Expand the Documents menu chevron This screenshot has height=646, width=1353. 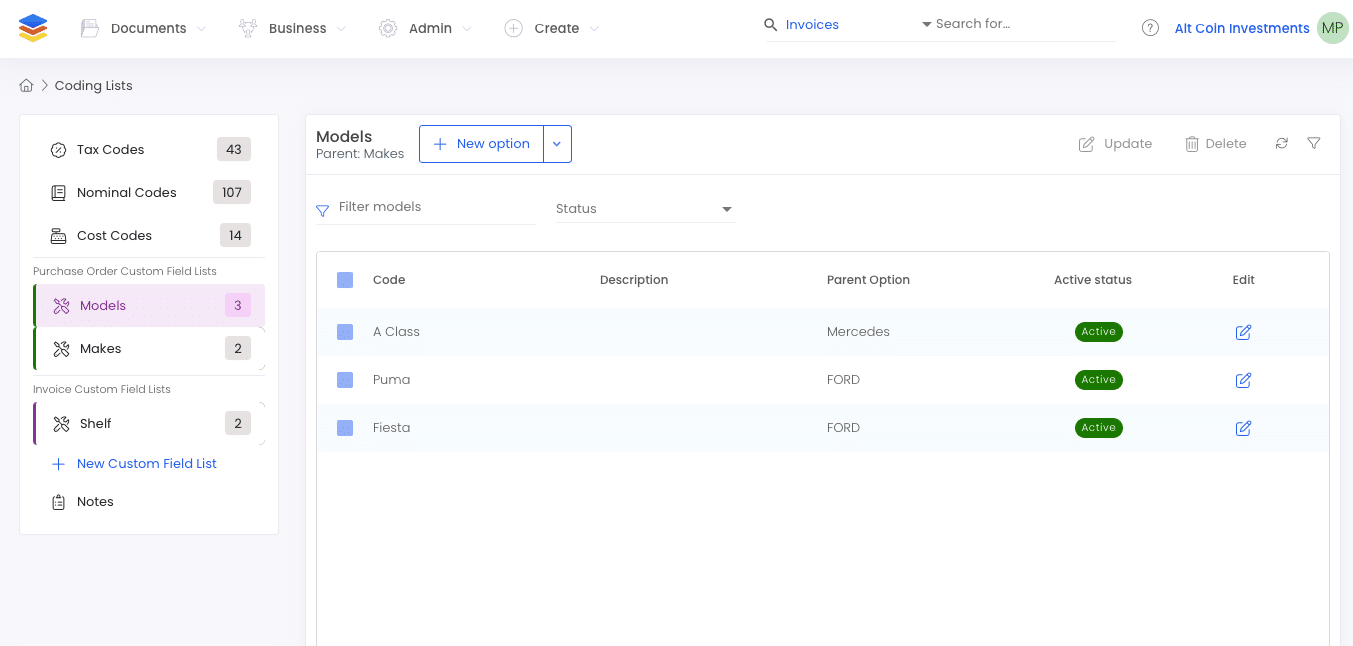(202, 29)
